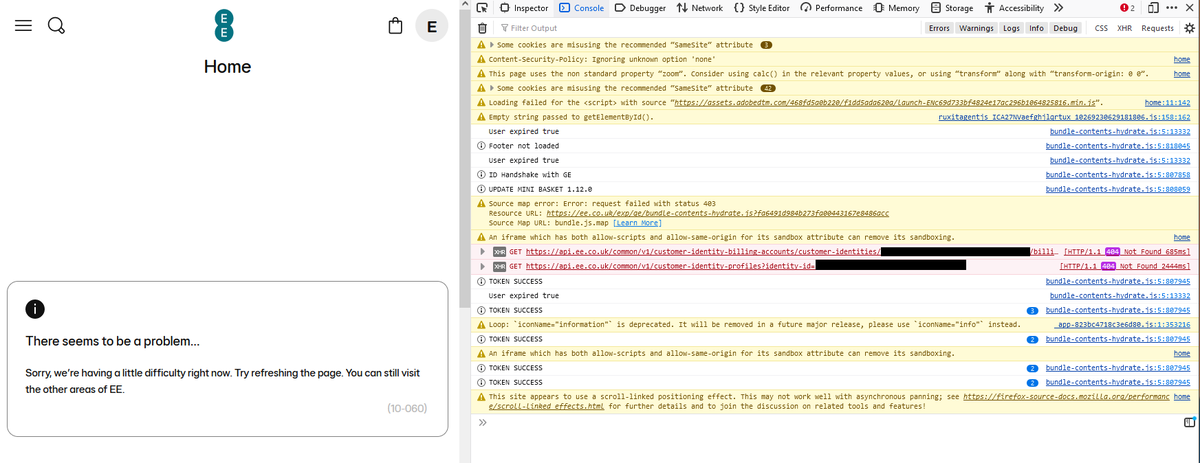Open the bundle-contents-hydrate.js:5:808059 source link

coord(1118,189)
